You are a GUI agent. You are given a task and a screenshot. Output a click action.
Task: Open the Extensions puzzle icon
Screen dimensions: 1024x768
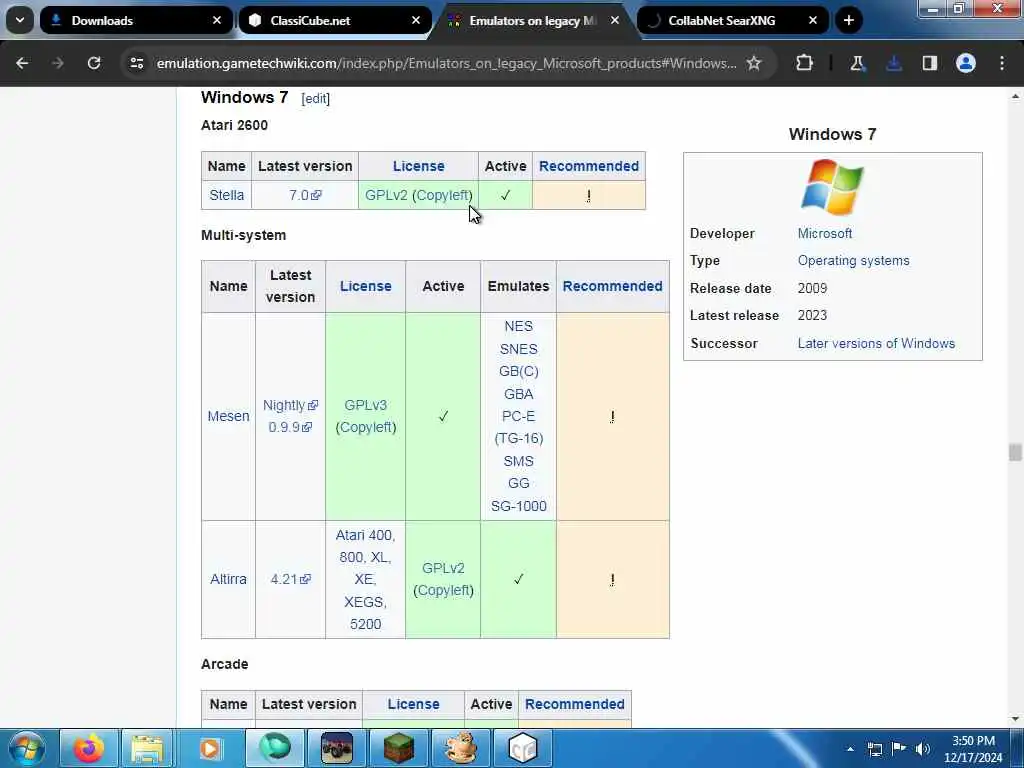805,63
